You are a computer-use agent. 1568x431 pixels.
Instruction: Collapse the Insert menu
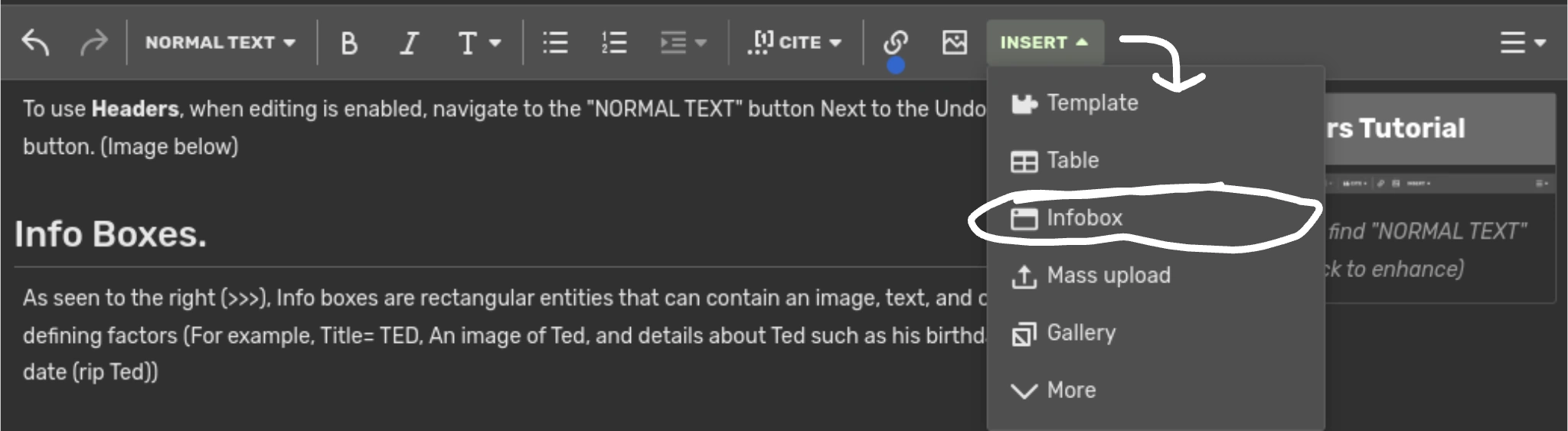point(1044,42)
